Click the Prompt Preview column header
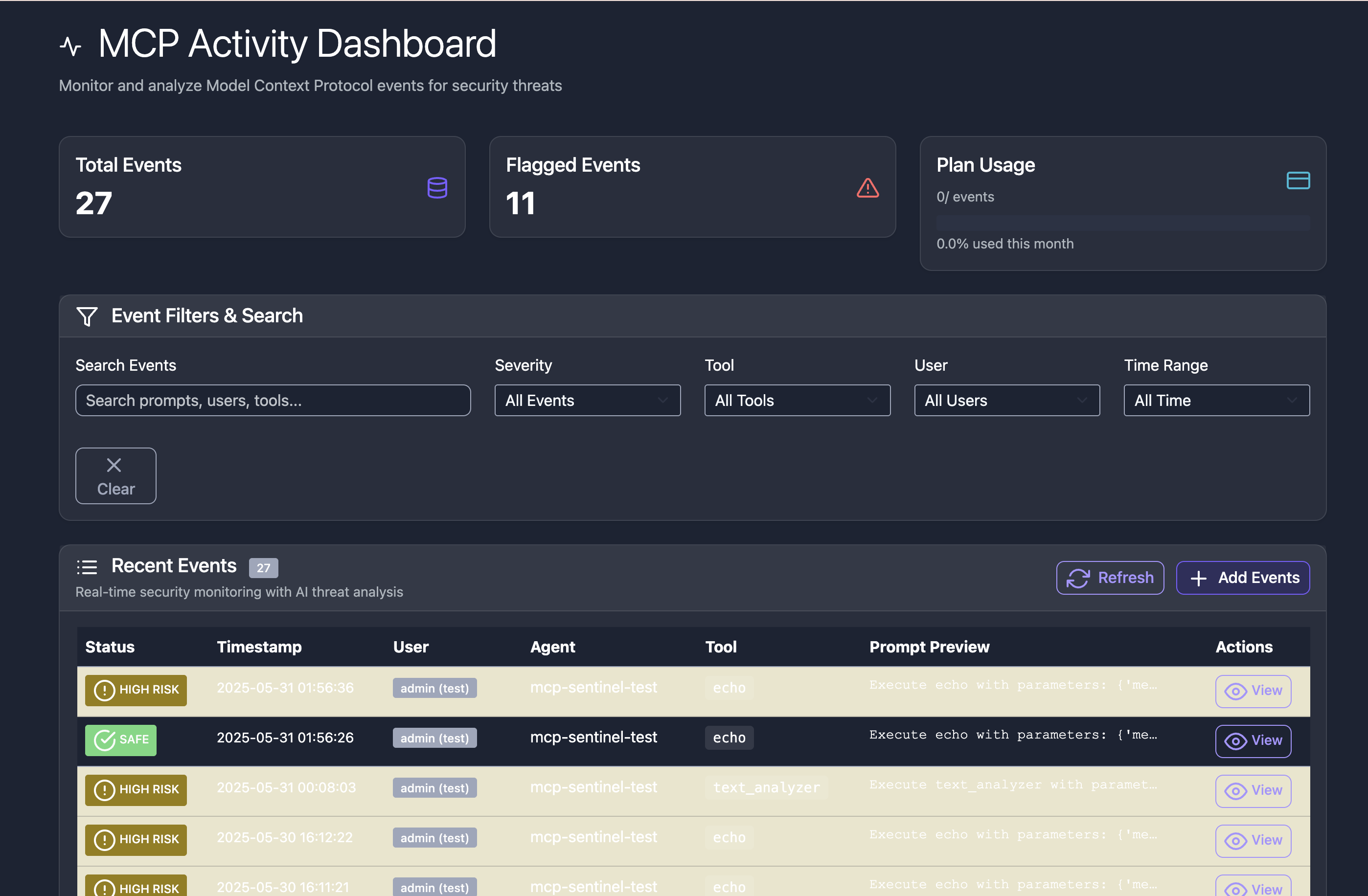Image resolution: width=1368 pixels, height=896 pixels. pyautogui.click(x=930, y=647)
